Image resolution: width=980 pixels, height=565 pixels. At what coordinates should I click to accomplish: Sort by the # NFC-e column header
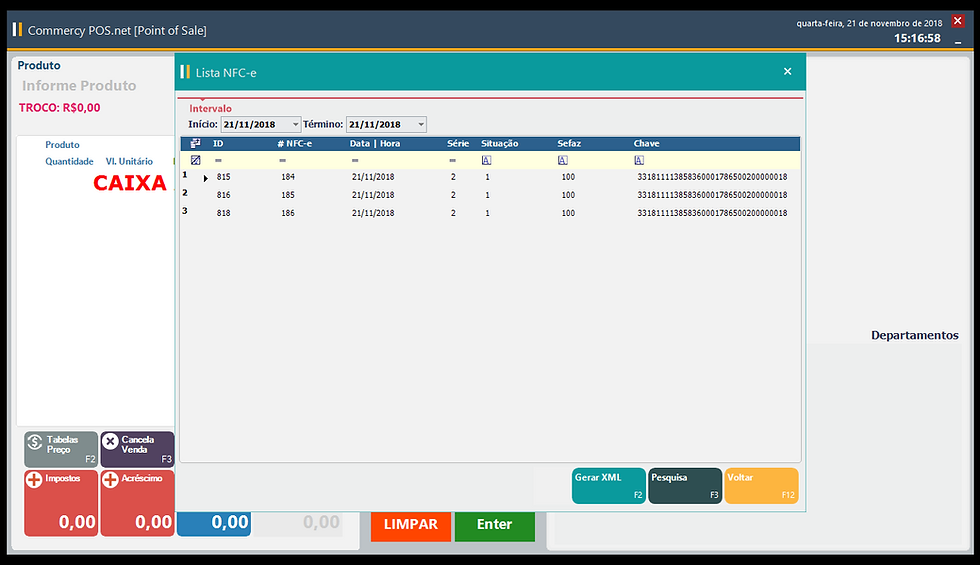tap(294, 143)
